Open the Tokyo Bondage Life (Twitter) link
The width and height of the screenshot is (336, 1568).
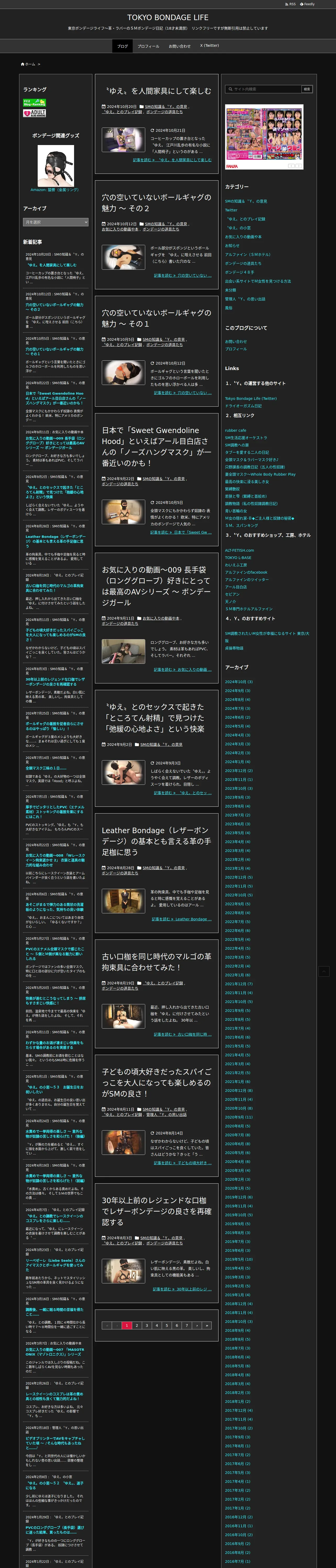[x=251, y=399]
